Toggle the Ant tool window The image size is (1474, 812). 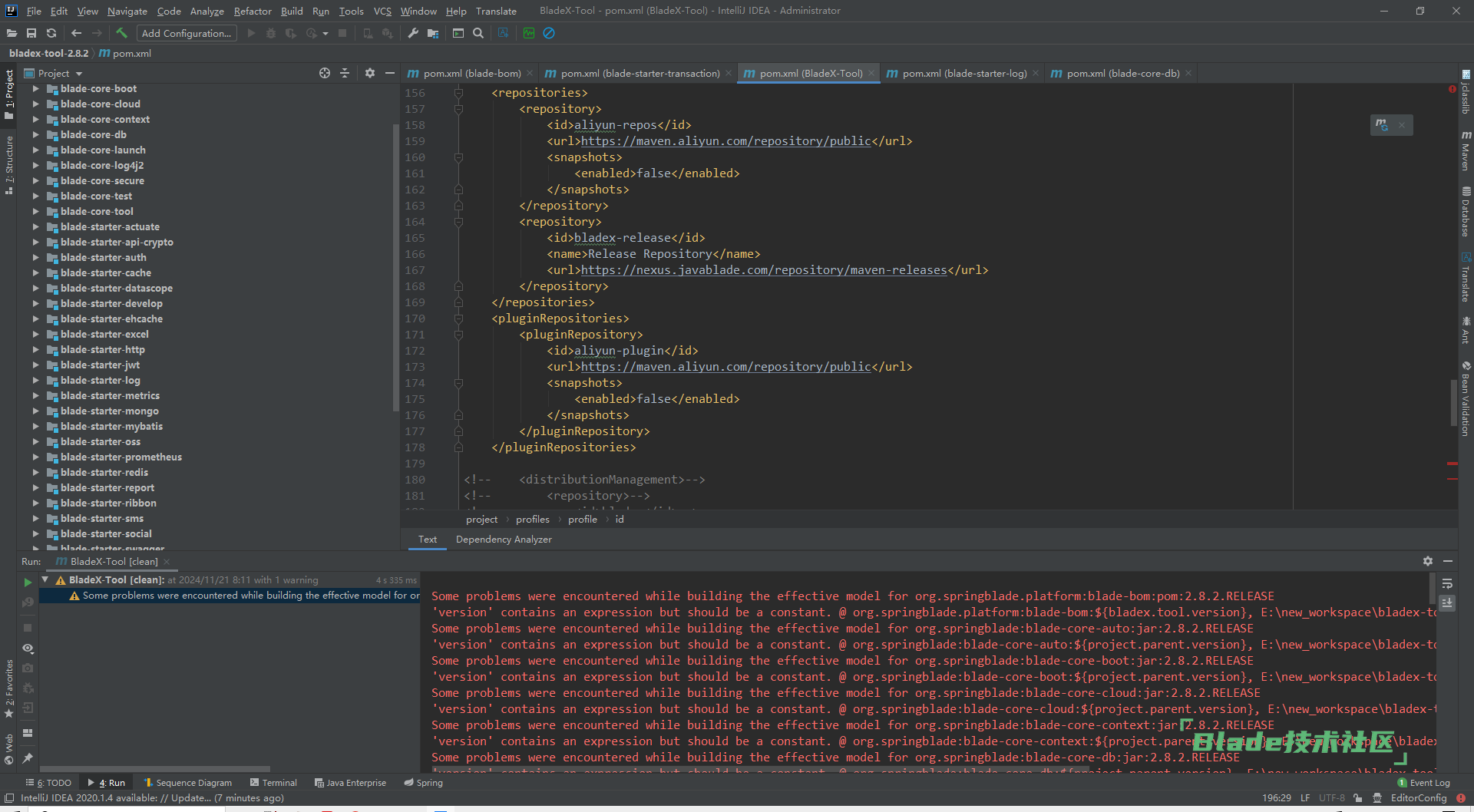click(1466, 330)
